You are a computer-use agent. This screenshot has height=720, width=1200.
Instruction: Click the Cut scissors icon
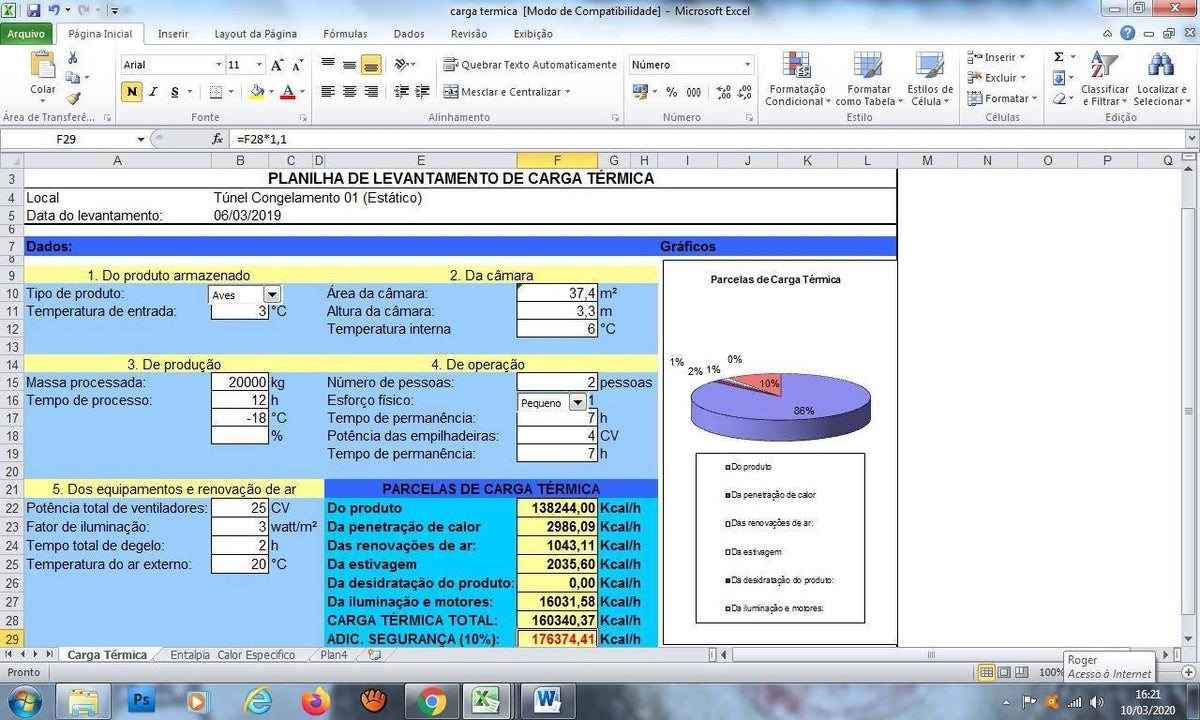click(x=73, y=58)
